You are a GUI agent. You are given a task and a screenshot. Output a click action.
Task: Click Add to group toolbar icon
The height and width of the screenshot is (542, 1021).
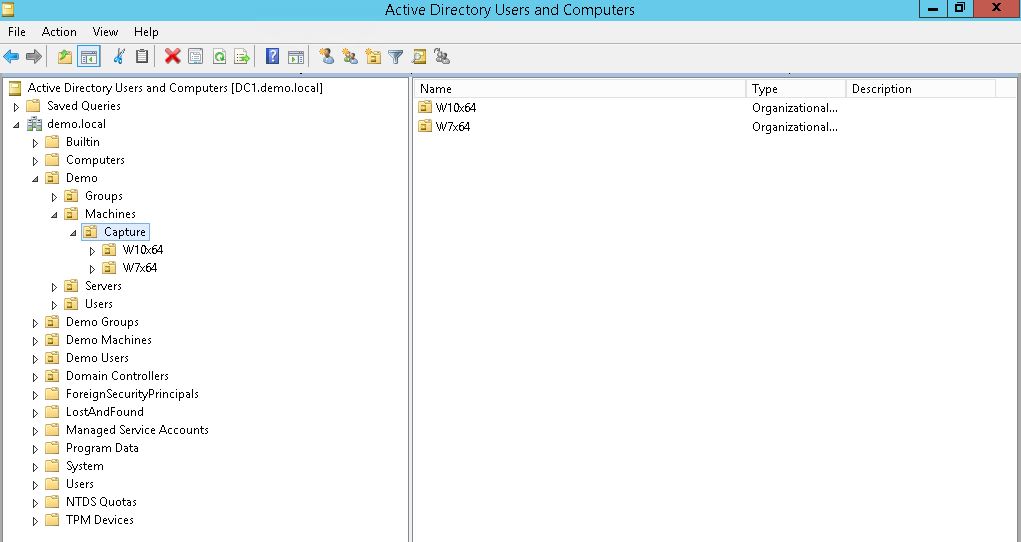coord(442,57)
